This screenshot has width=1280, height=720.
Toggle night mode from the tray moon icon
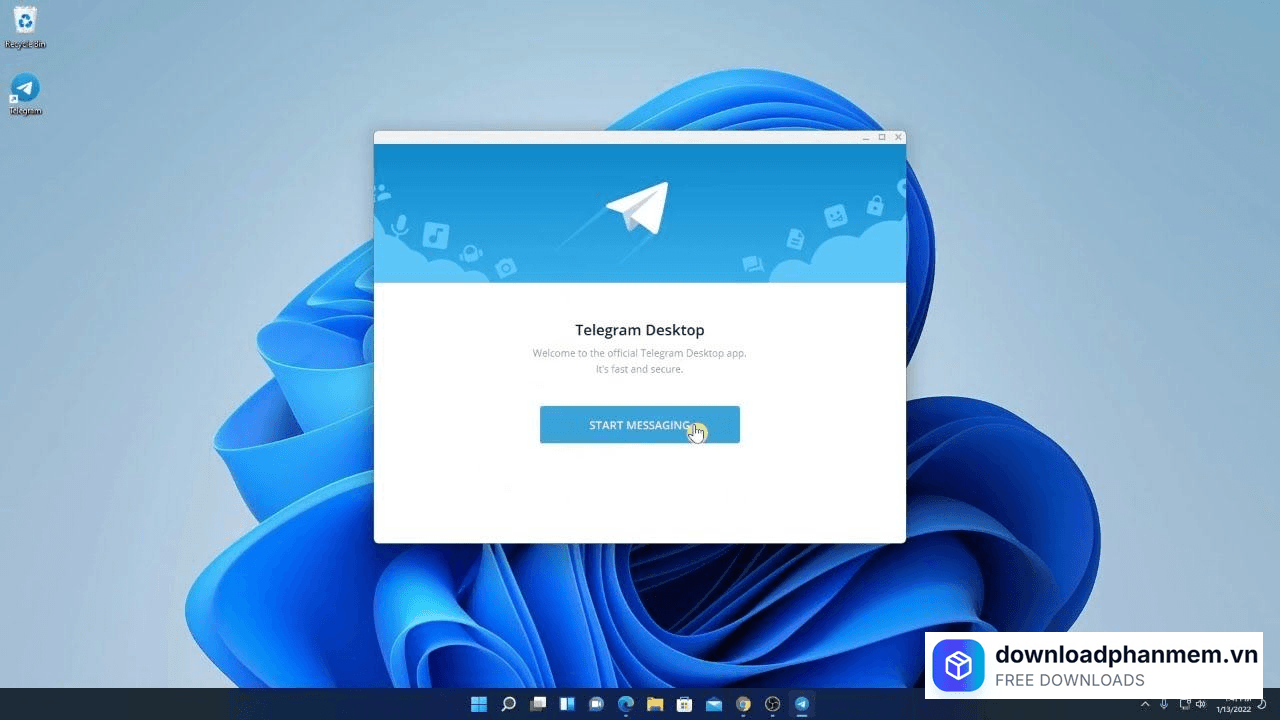coord(1262,705)
